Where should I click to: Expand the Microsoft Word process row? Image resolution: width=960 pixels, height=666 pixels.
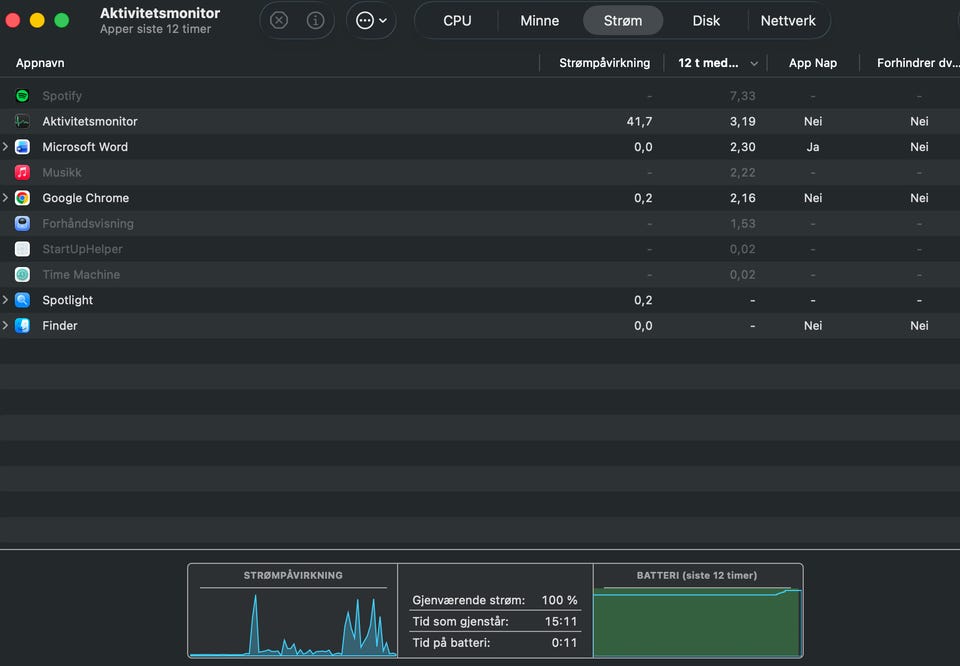tap(6, 147)
